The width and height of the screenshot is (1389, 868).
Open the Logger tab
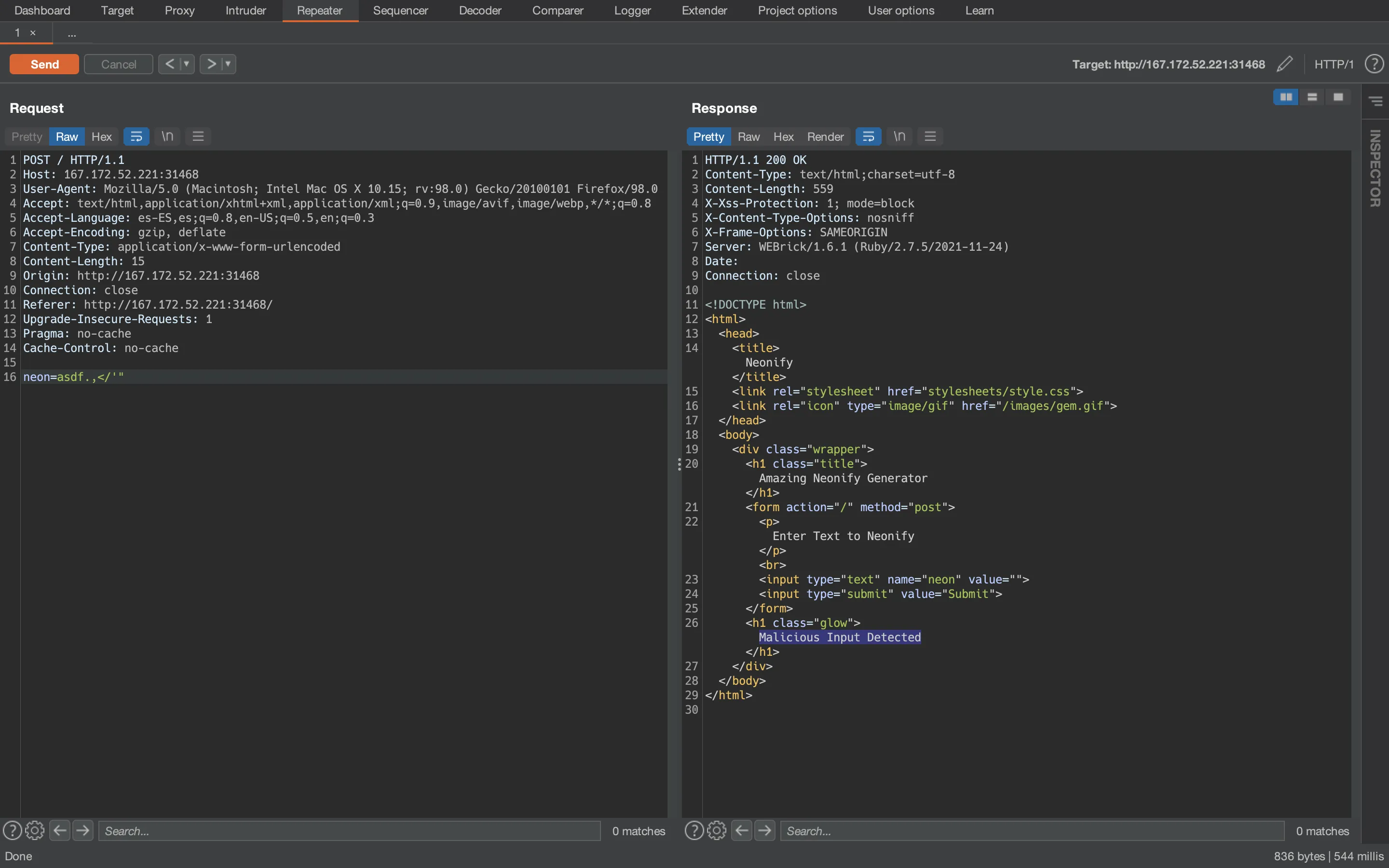click(632, 10)
